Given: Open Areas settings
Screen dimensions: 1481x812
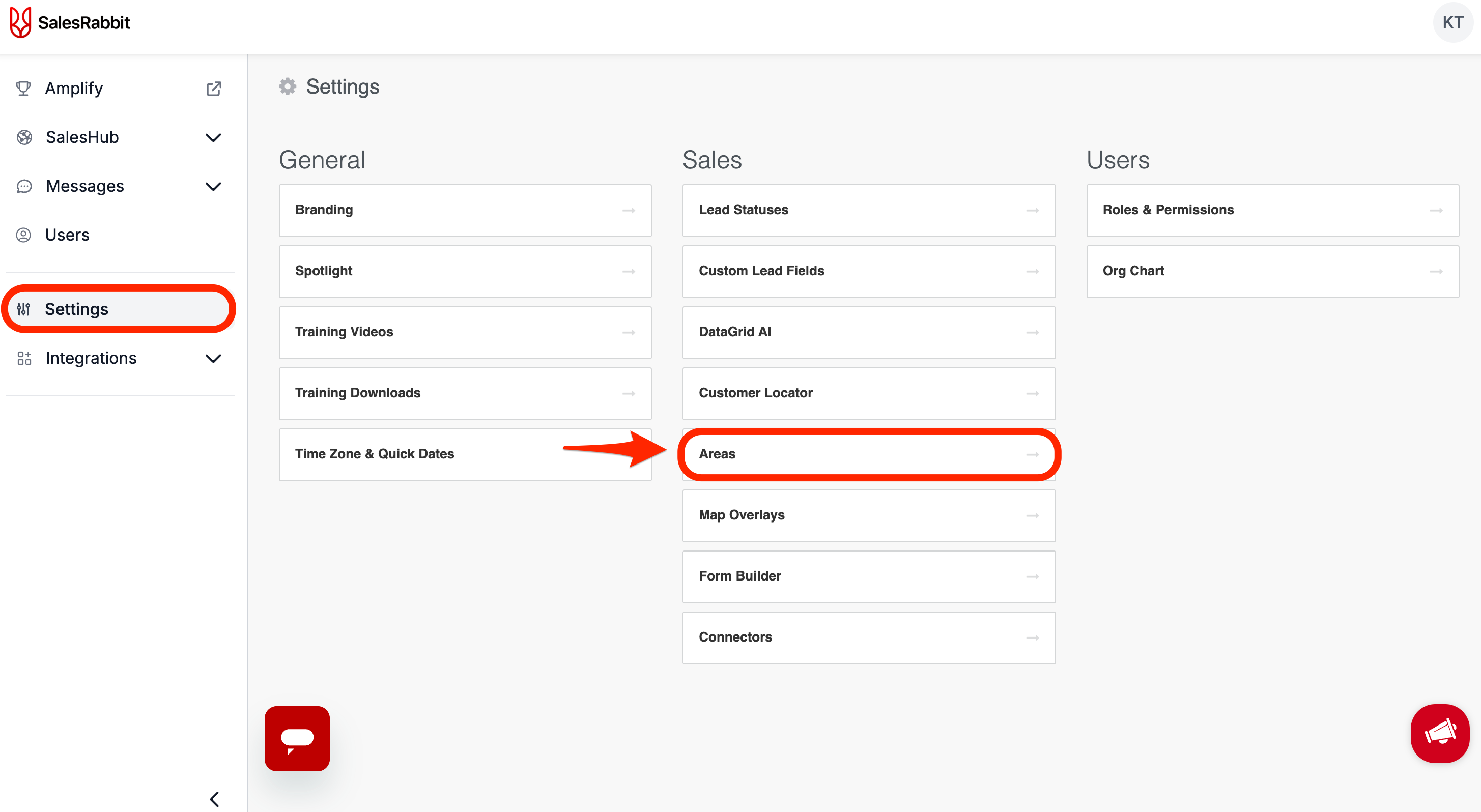Looking at the screenshot, I should tap(869, 454).
